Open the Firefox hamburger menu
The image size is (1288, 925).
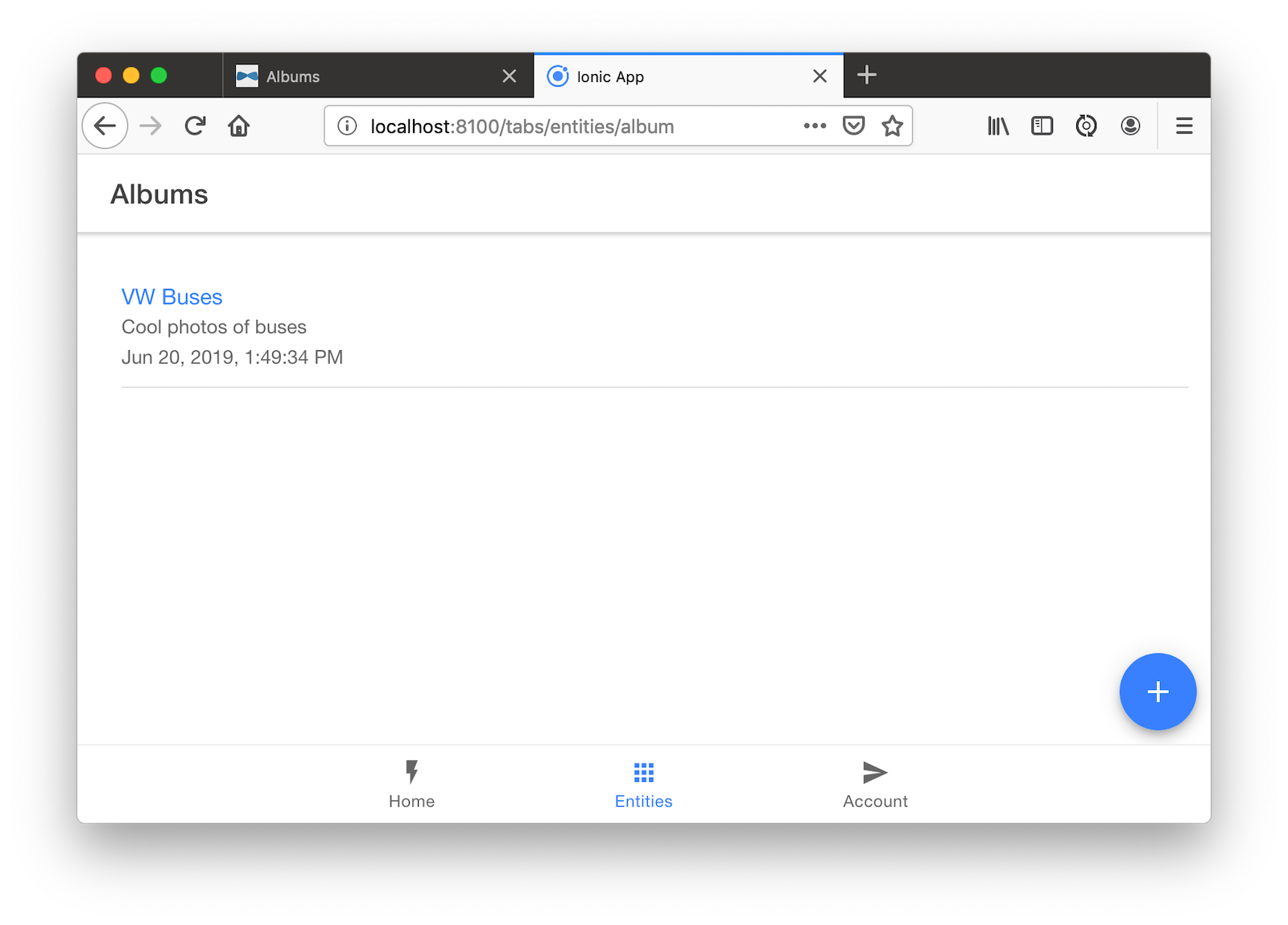[1183, 126]
